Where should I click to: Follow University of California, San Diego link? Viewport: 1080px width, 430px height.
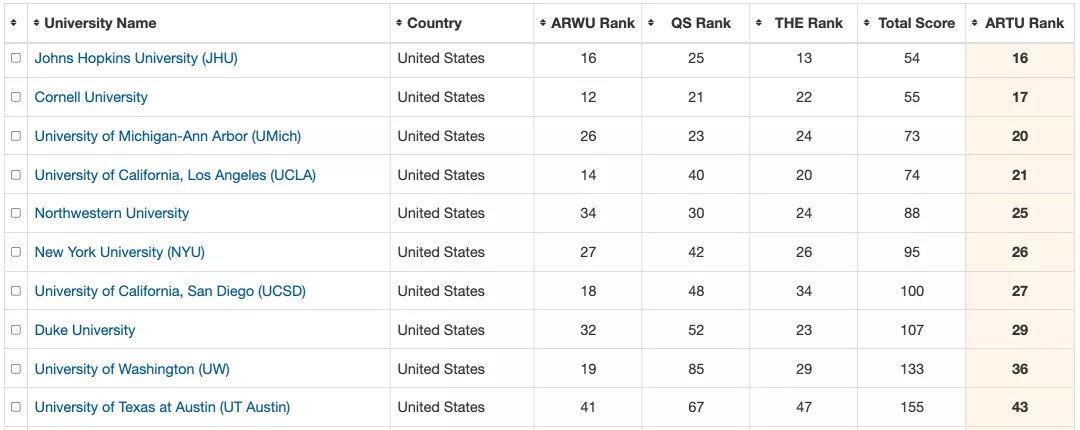click(170, 291)
